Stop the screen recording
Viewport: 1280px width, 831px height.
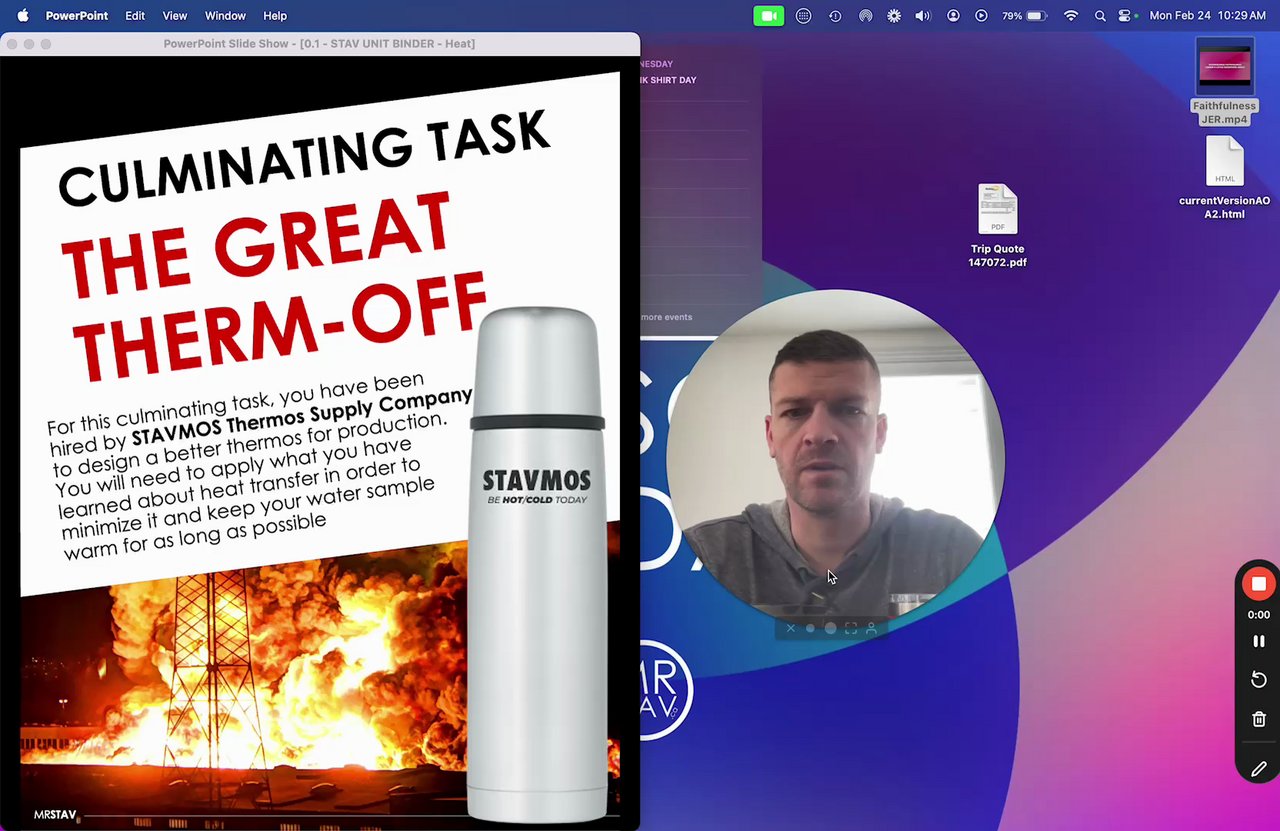pyautogui.click(x=1259, y=584)
